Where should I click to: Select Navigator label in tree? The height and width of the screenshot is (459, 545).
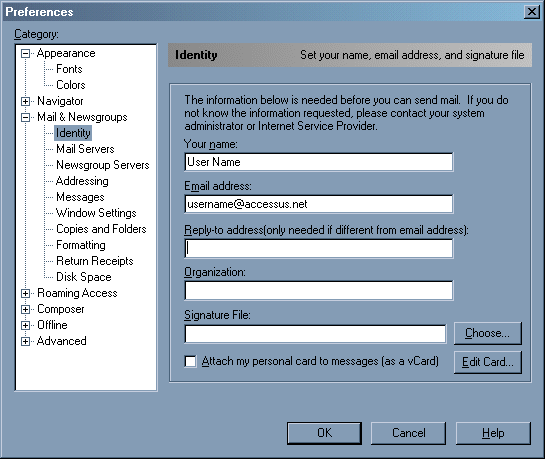coord(60,101)
